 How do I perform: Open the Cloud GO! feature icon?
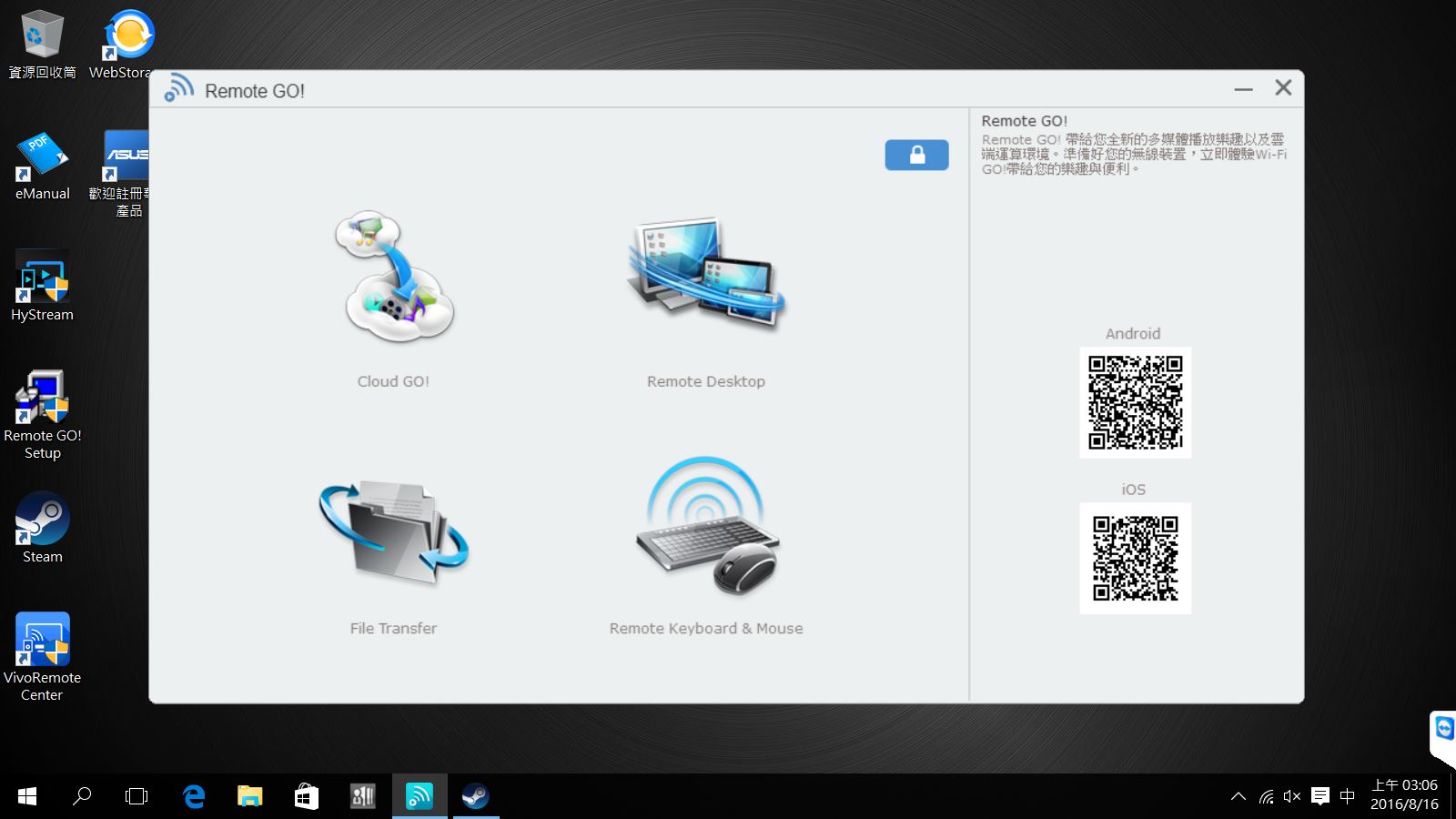(394, 277)
